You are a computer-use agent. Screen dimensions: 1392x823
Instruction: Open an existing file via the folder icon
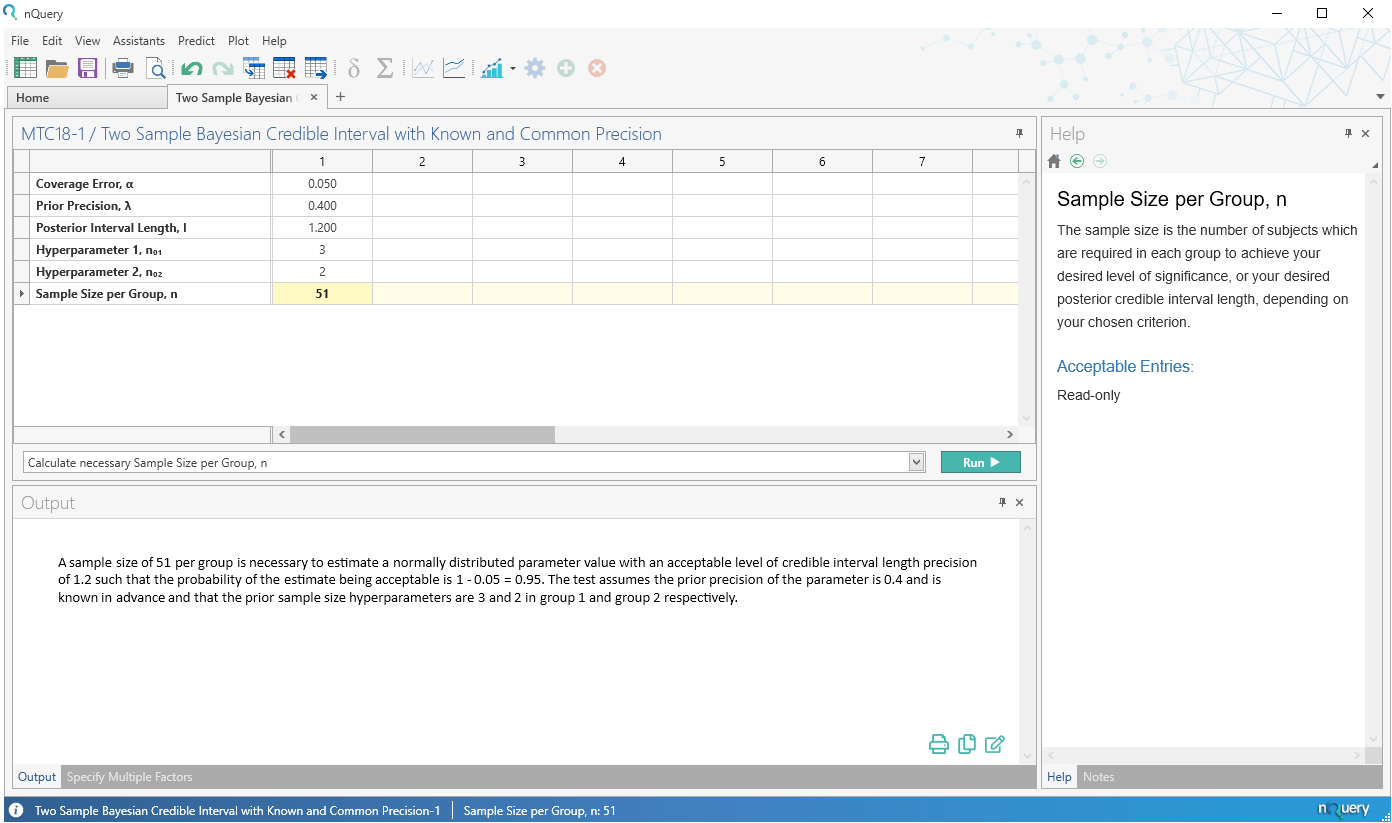click(56, 68)
